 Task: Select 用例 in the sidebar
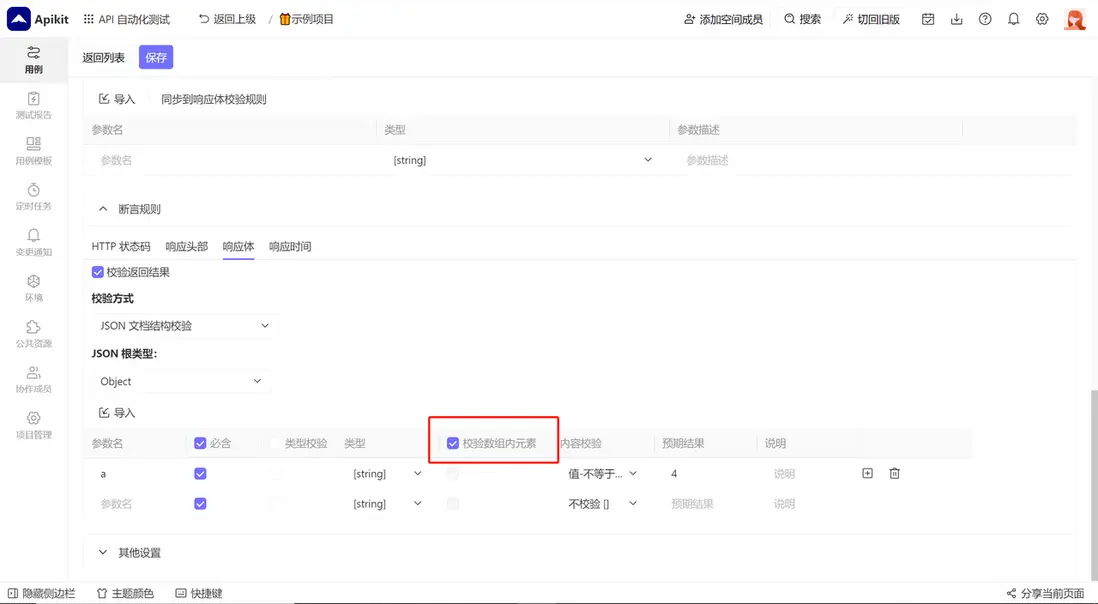(x=34, y=60)
